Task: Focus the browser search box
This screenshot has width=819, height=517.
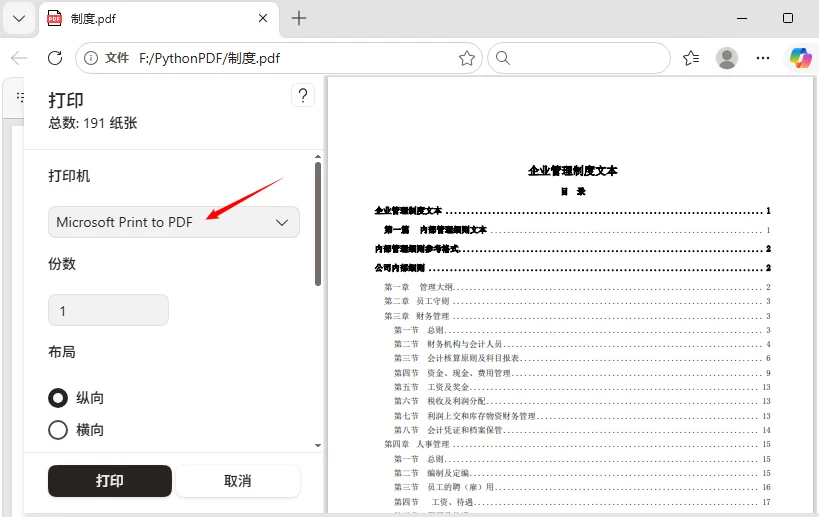Action: click(x=579, y=58)
